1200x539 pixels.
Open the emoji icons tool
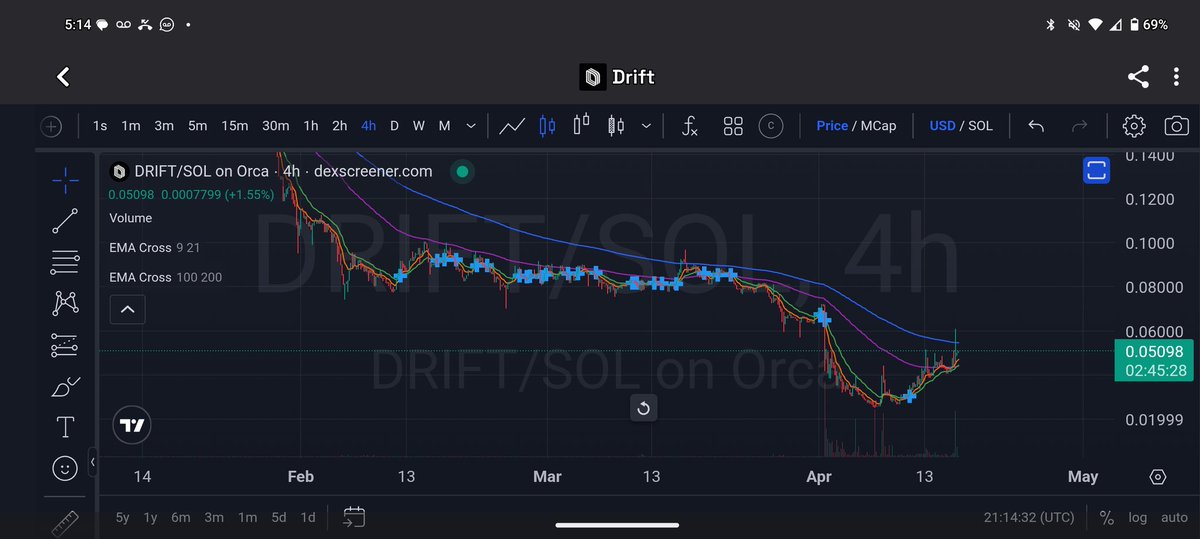click(65, 468)
